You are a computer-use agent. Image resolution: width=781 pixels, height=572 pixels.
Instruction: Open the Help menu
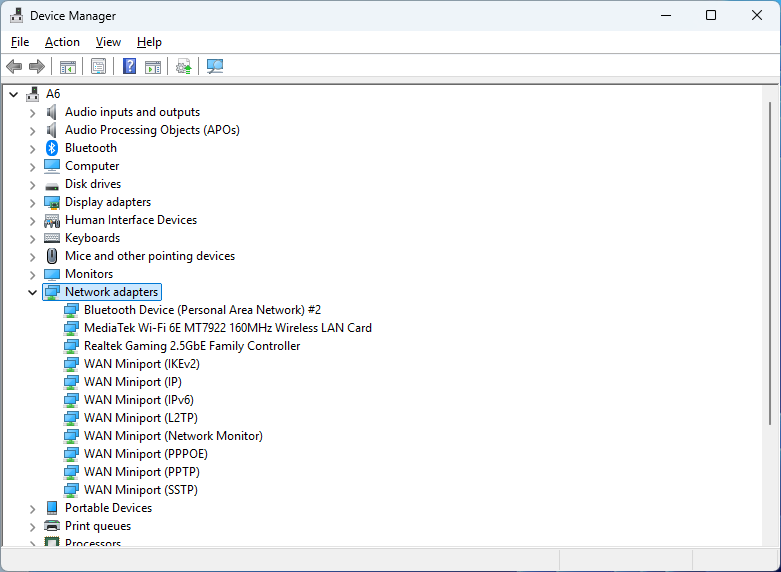[x=149, y=42]
